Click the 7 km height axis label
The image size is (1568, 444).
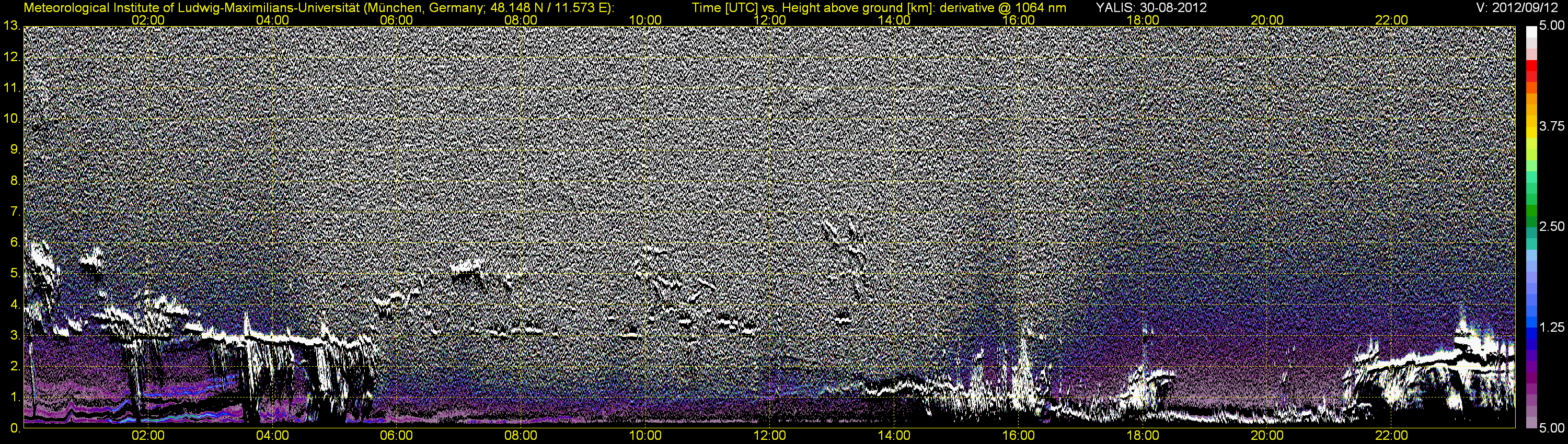pos(15,212)
